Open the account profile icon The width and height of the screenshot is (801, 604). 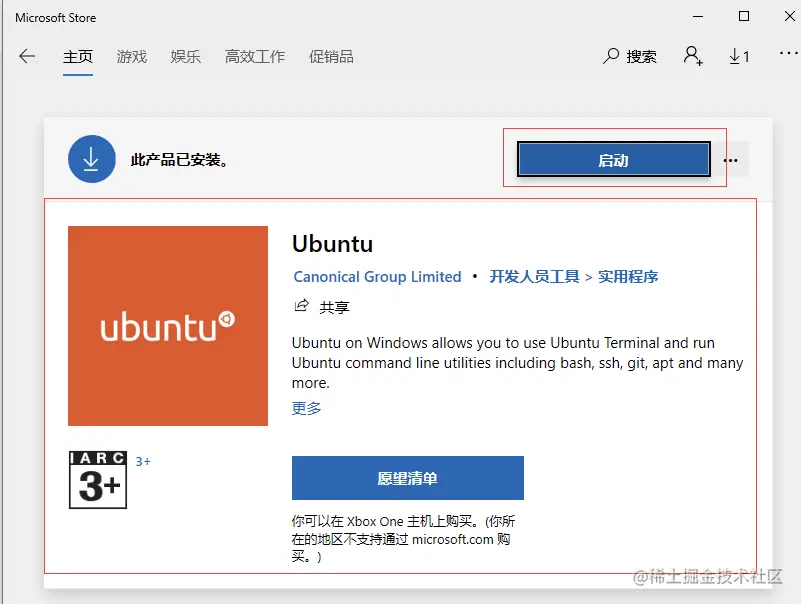(691, 57)
